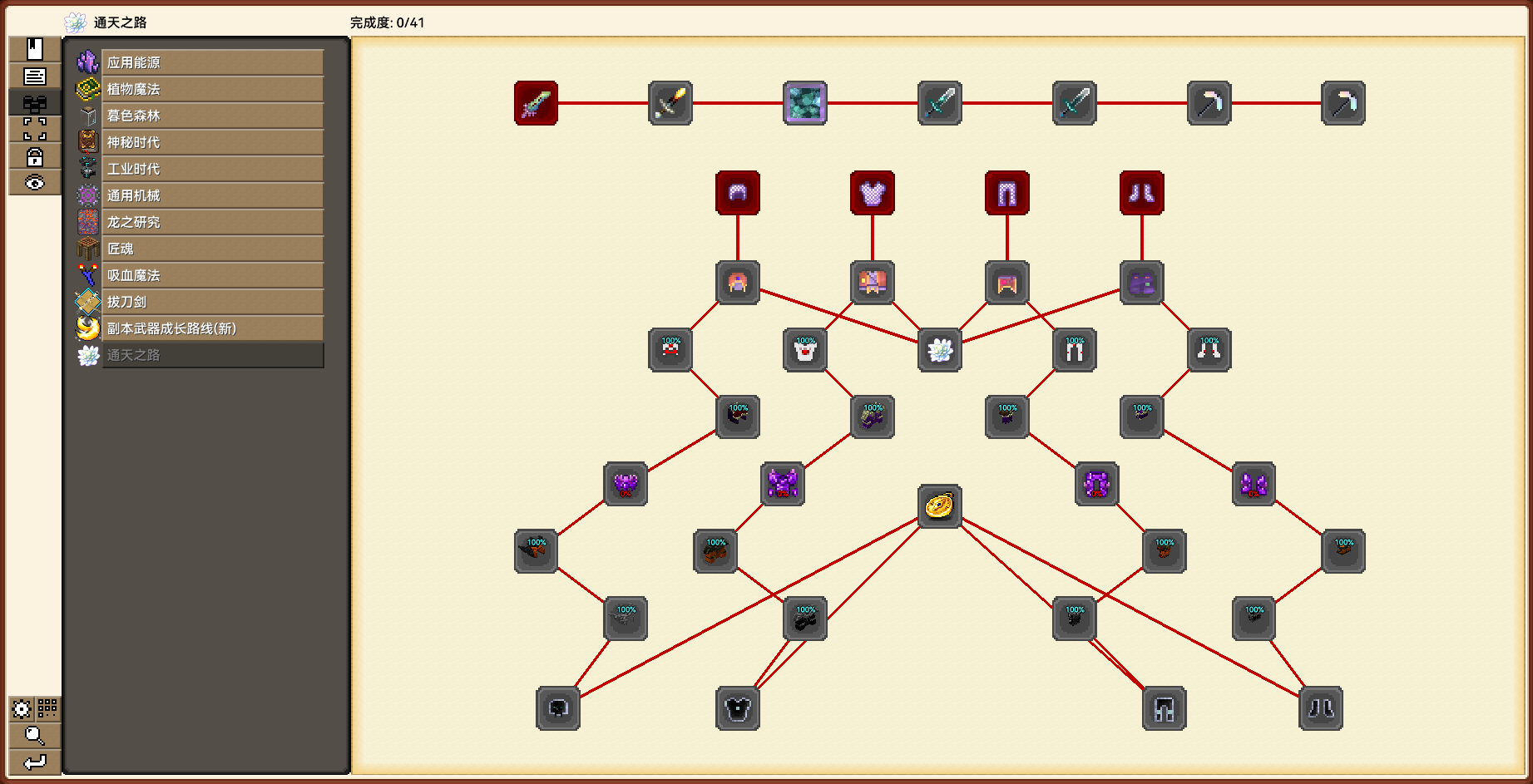
Task: Open the 龙之研究 chapter entry
Action: point(212,222)
